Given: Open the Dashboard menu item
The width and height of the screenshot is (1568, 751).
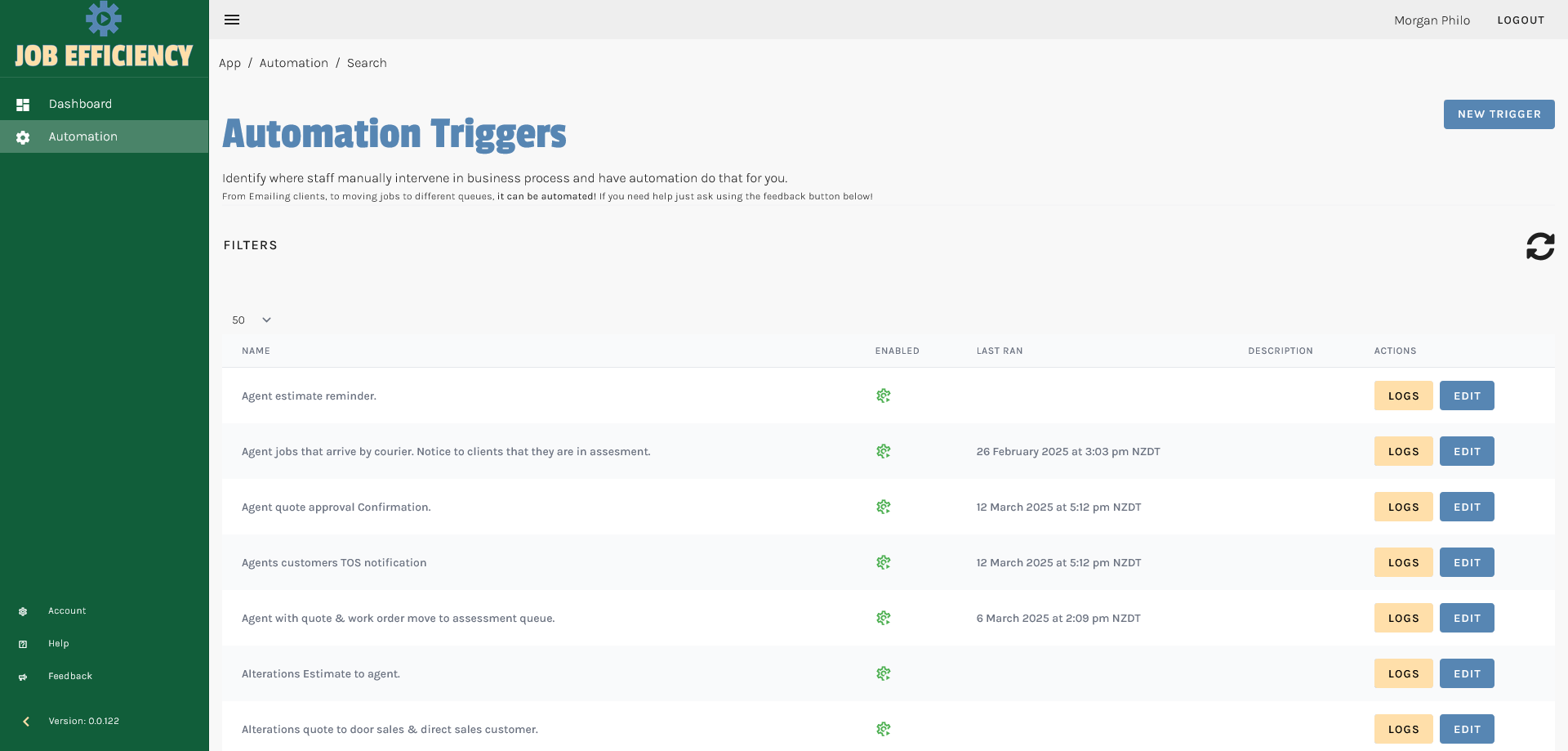Looking at the screenshot, I should point(80,104).
